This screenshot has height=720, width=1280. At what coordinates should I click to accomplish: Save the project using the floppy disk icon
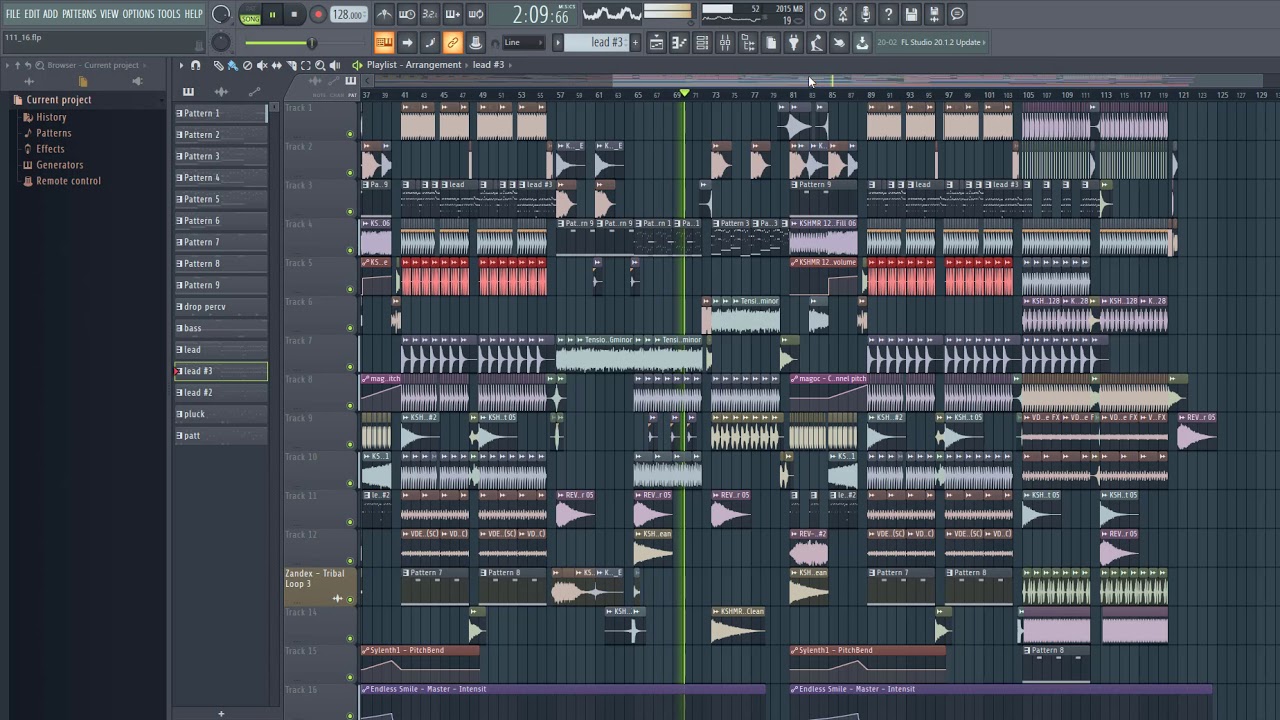pyautogui.click(x=911, y=14)
